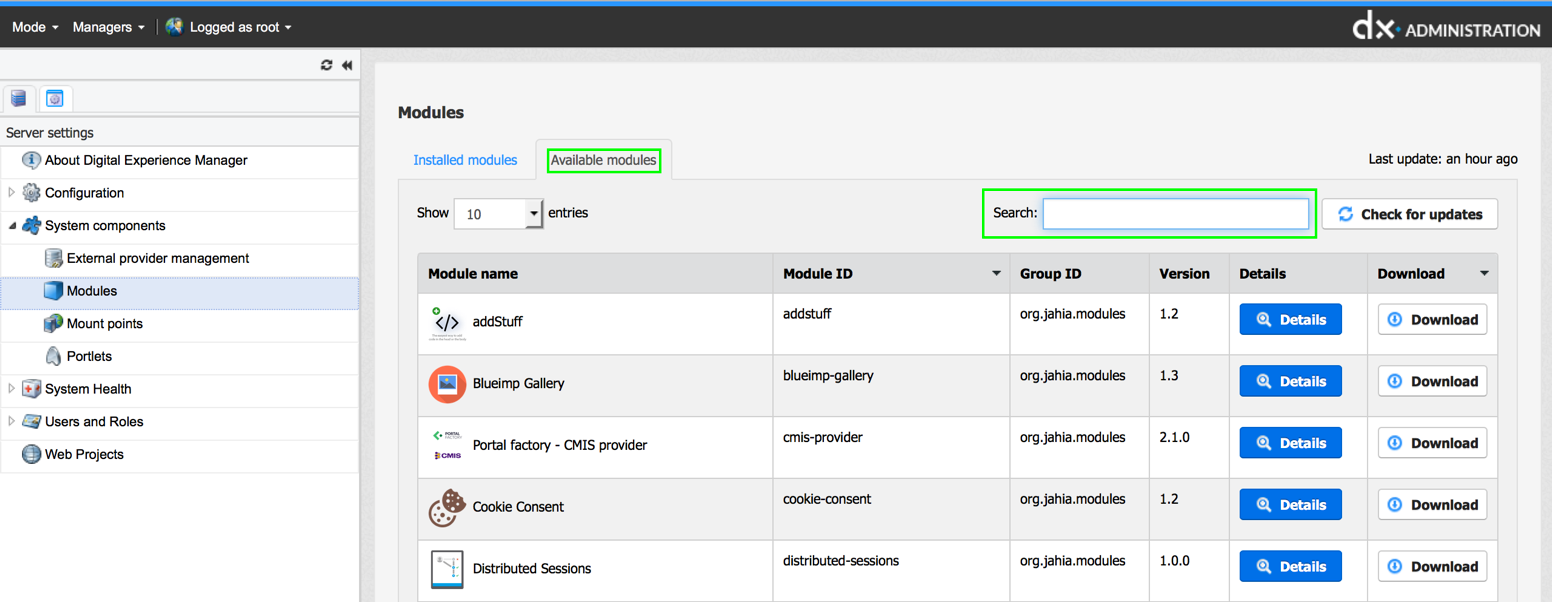Click the Details column header

pyautogui.click(x=1298, y=274)
